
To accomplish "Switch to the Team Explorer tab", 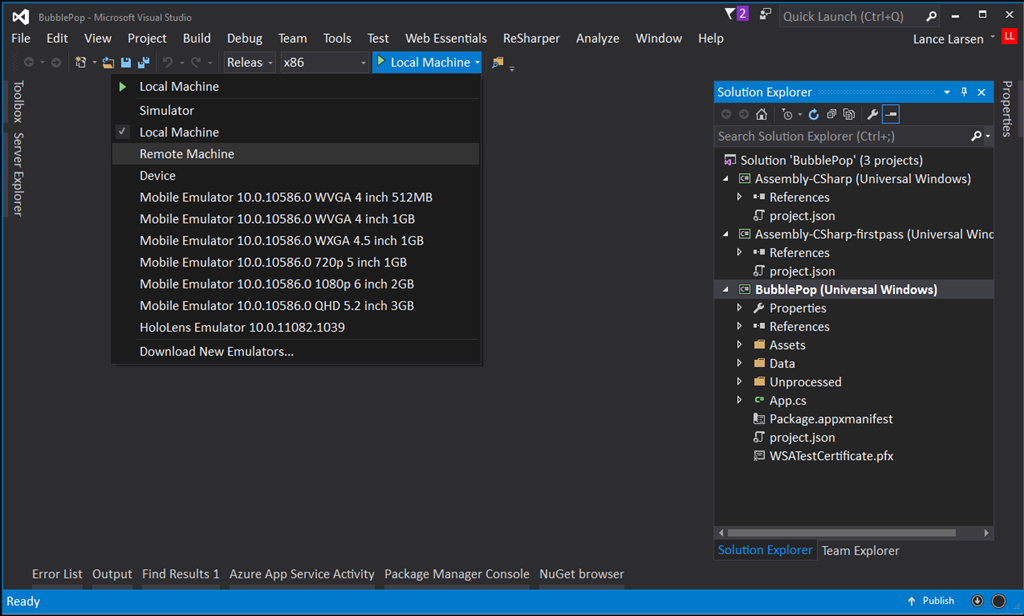I will [860, 551].
